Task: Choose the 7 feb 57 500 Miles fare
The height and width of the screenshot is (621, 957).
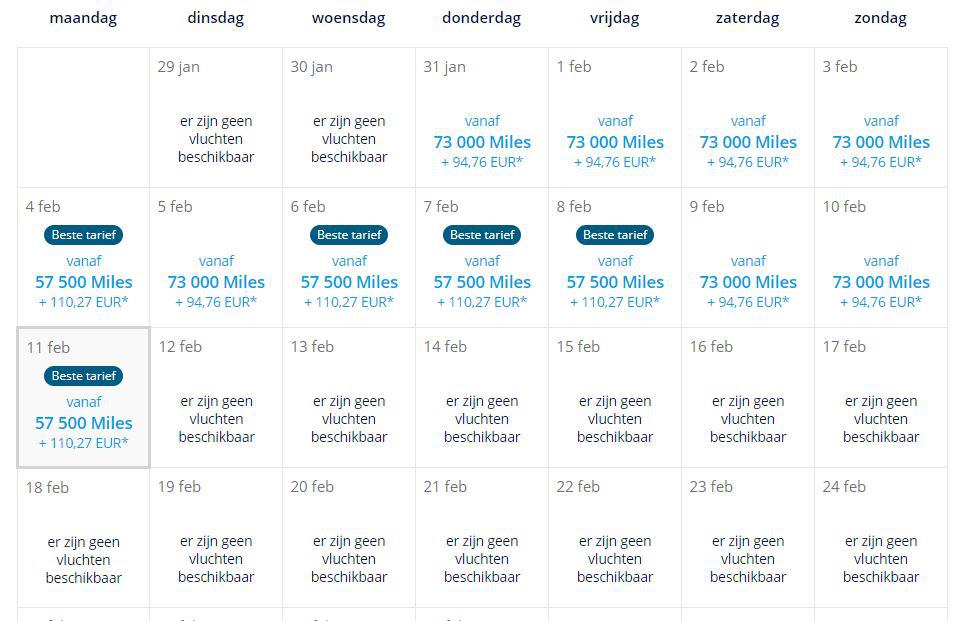Action: pyautogui.click(x=482, y=282)
